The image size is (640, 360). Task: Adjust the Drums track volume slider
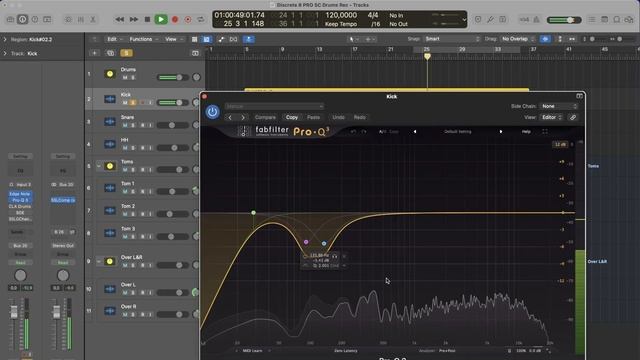point(173,77)
